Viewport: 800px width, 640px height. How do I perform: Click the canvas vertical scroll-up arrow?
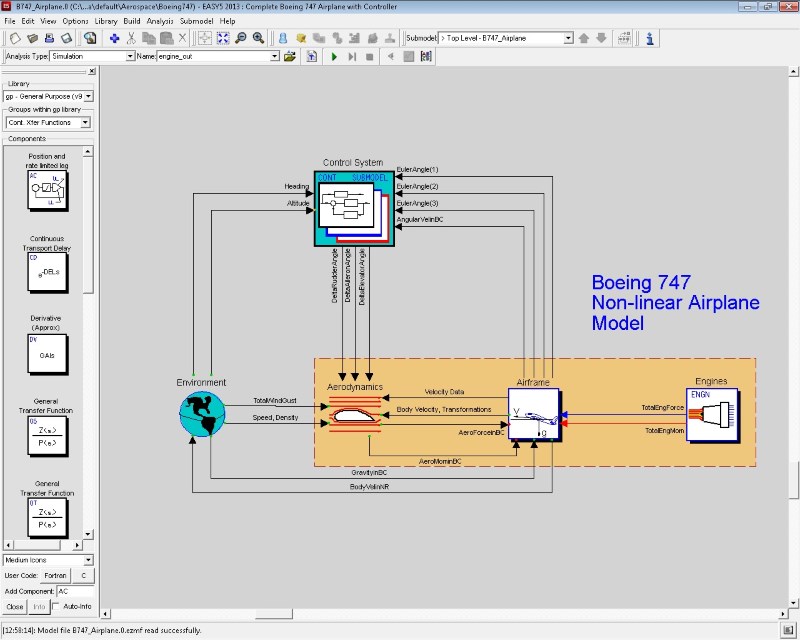click(793, 72)
